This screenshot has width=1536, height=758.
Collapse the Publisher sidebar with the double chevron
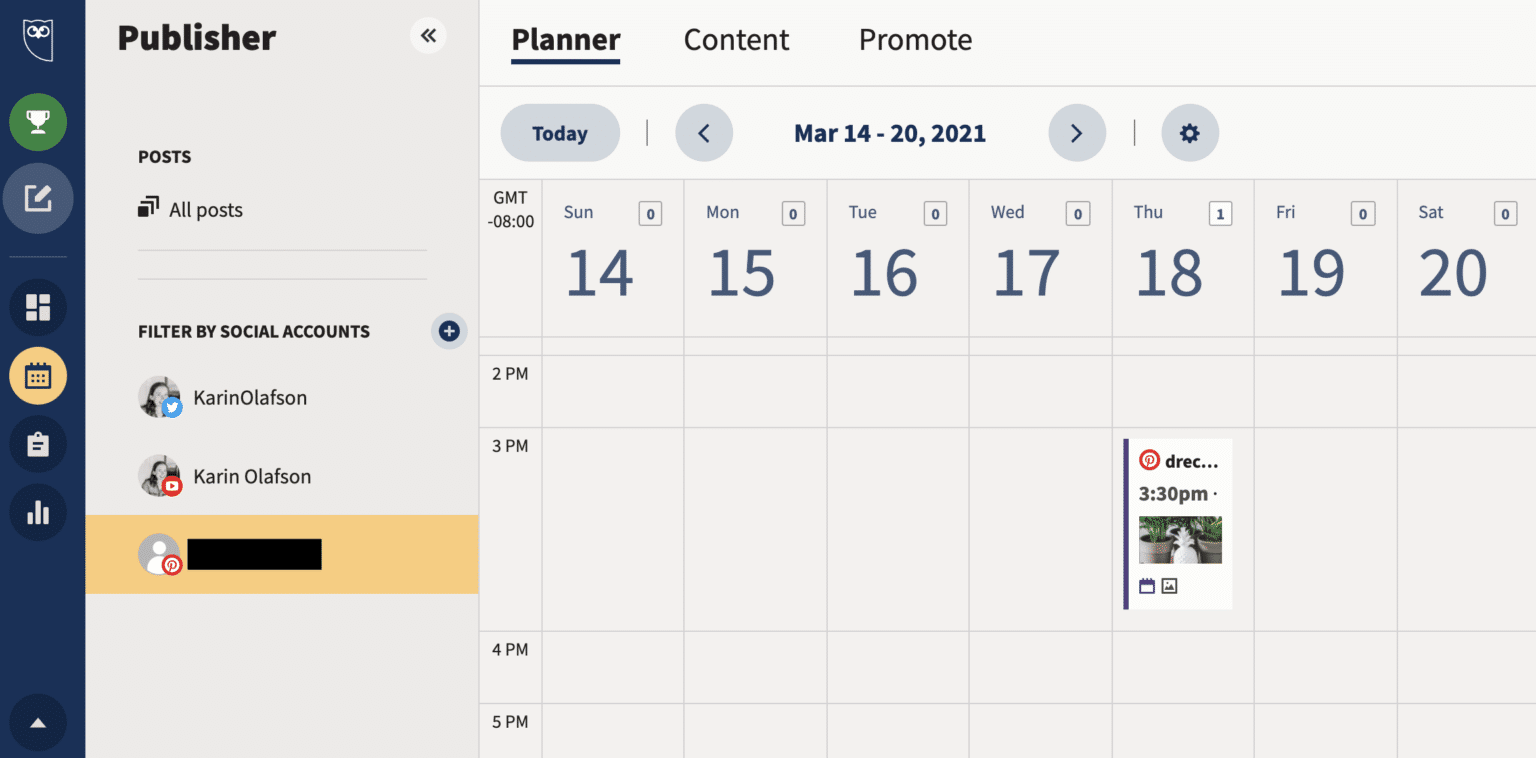click(428, 35)
